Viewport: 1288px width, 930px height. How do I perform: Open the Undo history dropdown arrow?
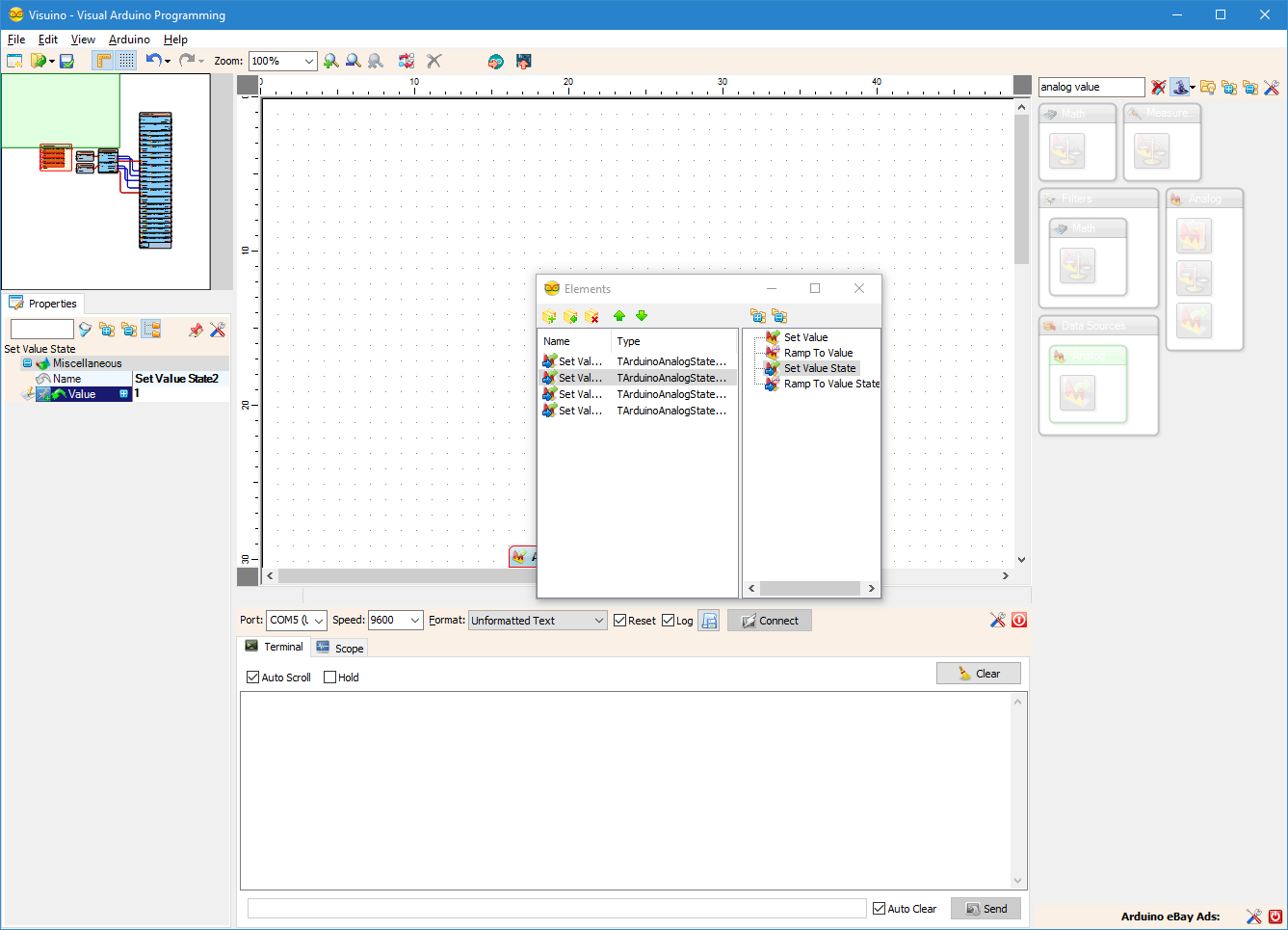tap(168, 62)
